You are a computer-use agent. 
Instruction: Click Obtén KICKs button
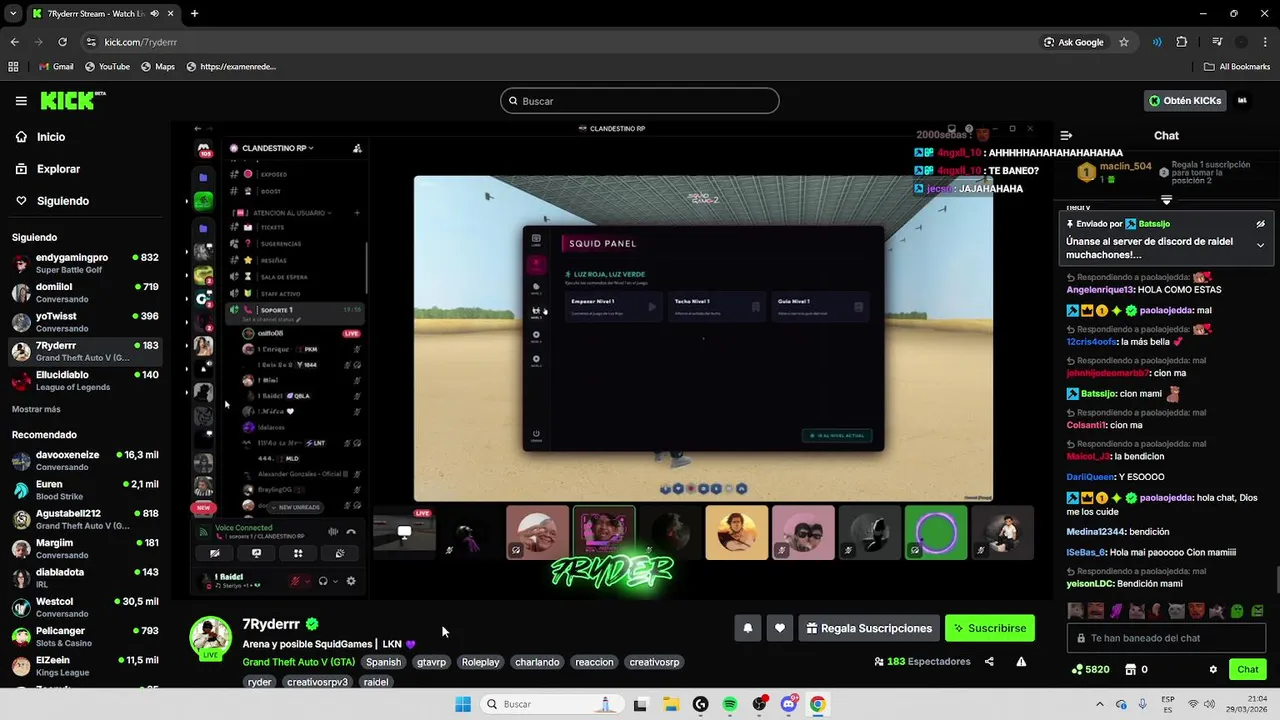(1185, 100)
